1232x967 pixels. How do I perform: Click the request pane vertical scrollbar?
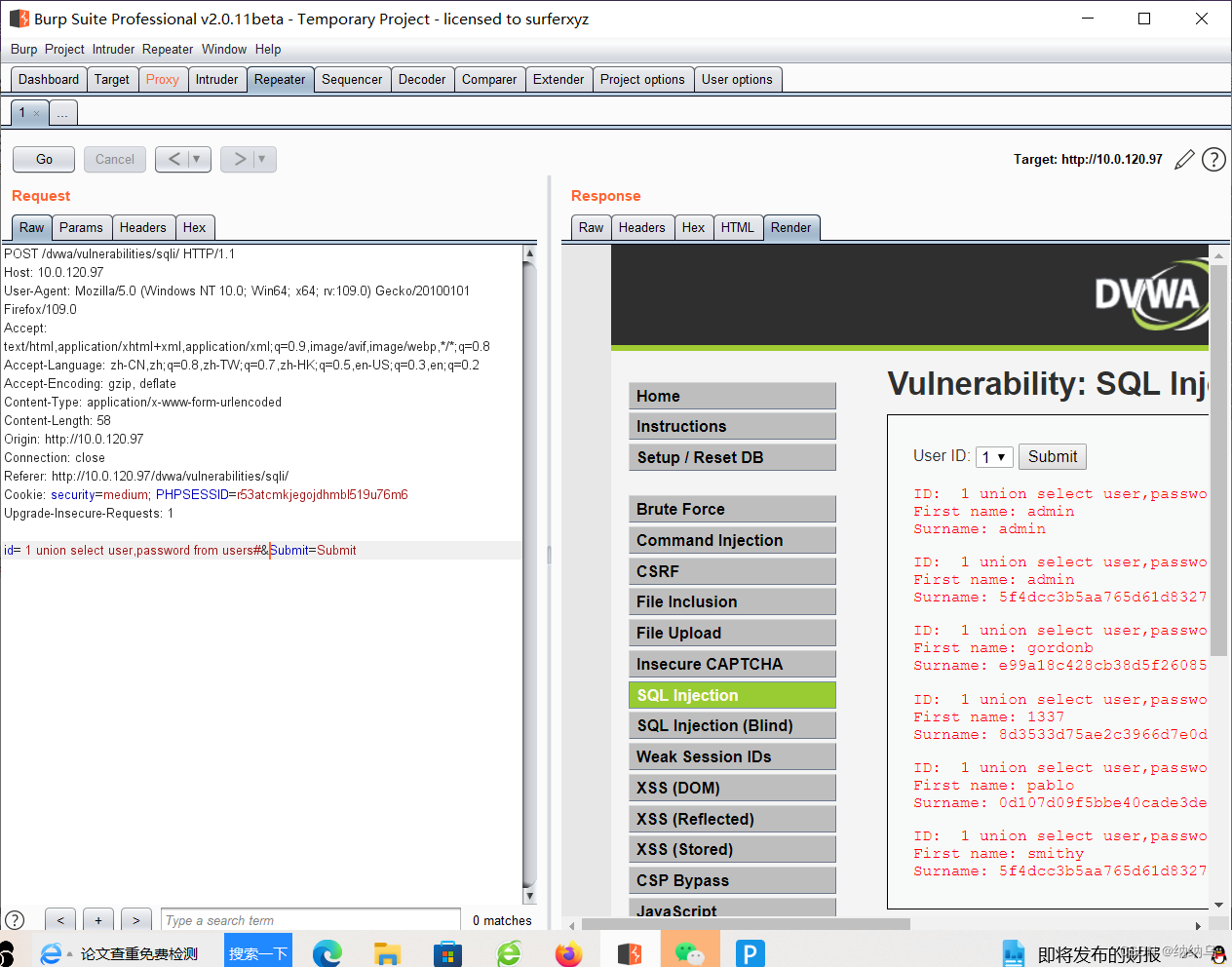click(x=529, y=575)
